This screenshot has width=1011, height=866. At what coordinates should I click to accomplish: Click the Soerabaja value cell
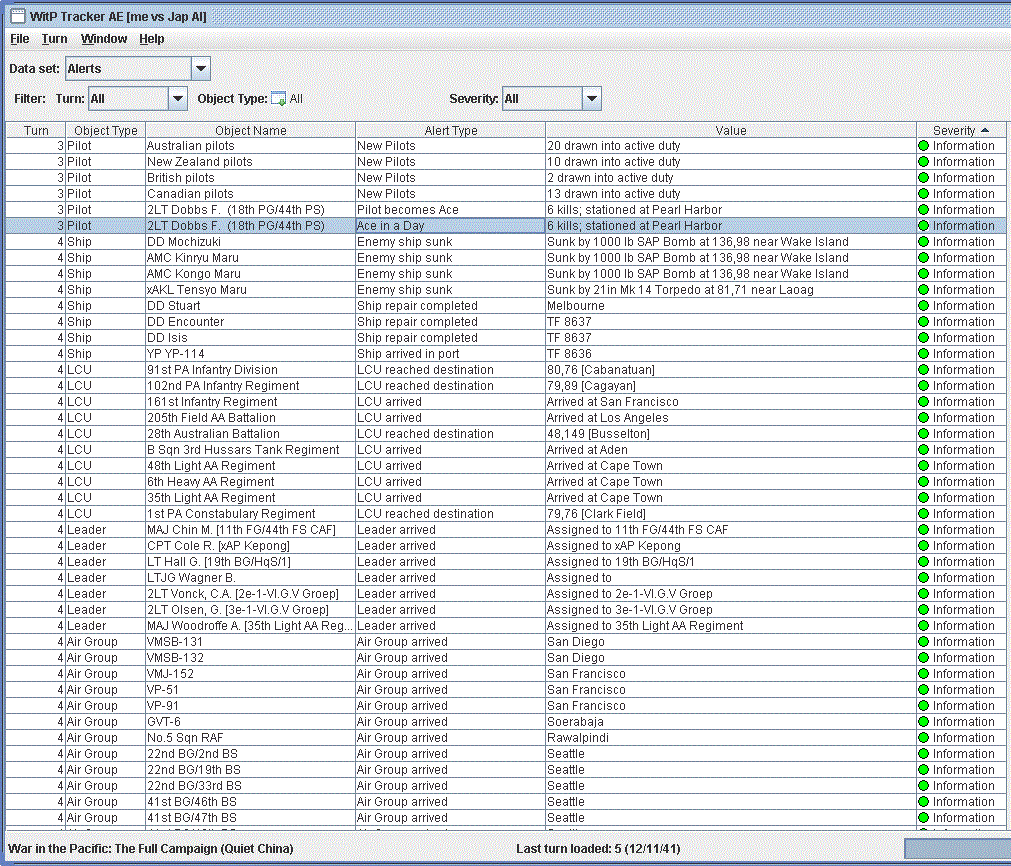(x=731, y=722)
